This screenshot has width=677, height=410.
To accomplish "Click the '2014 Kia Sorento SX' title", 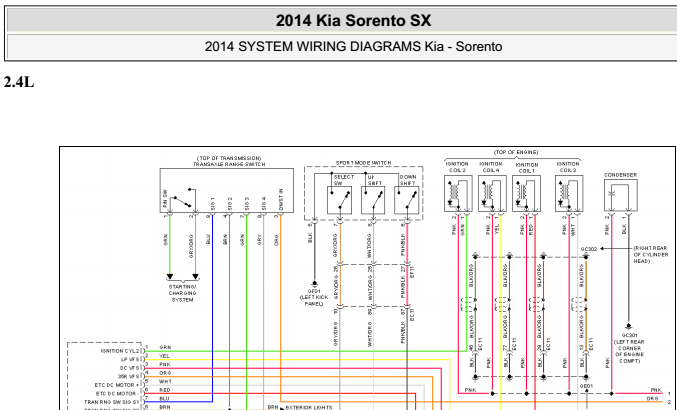I will pos(353,20).
